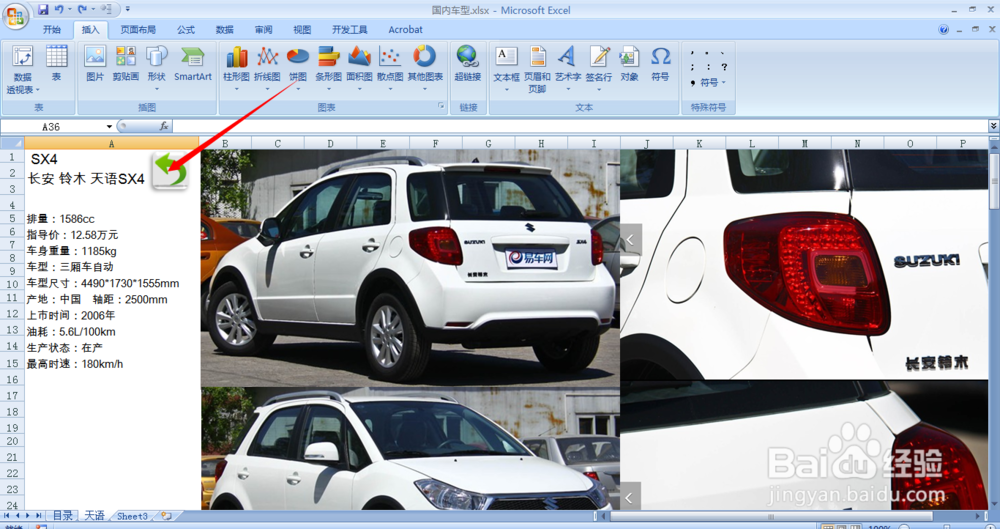Screen dimensions: 1000x529
Task: Insert a bar chart (条形图)
Action: (x=328, y=67)
